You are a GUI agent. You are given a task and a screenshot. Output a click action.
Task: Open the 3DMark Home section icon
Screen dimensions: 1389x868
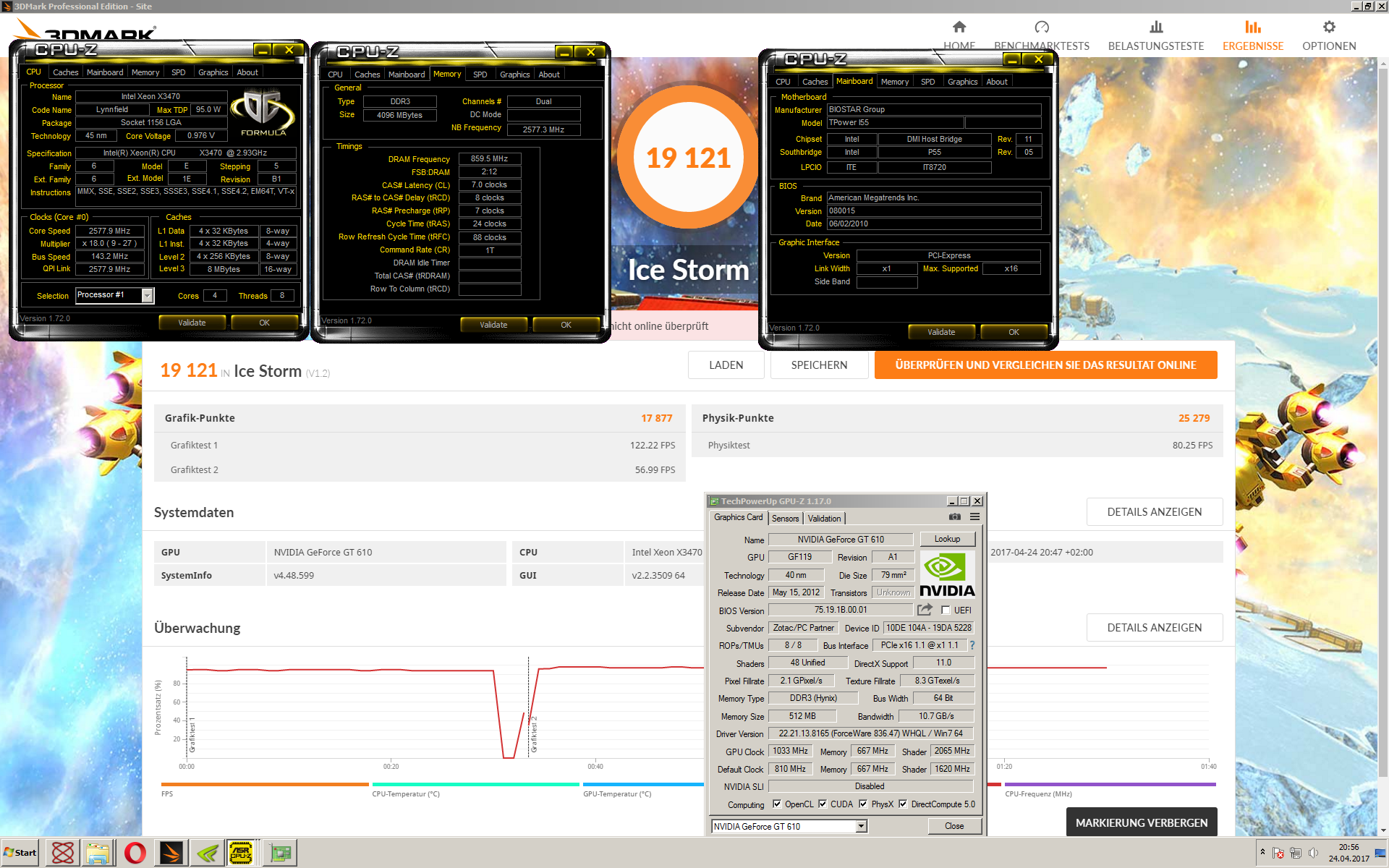click(x=959, y=27)
